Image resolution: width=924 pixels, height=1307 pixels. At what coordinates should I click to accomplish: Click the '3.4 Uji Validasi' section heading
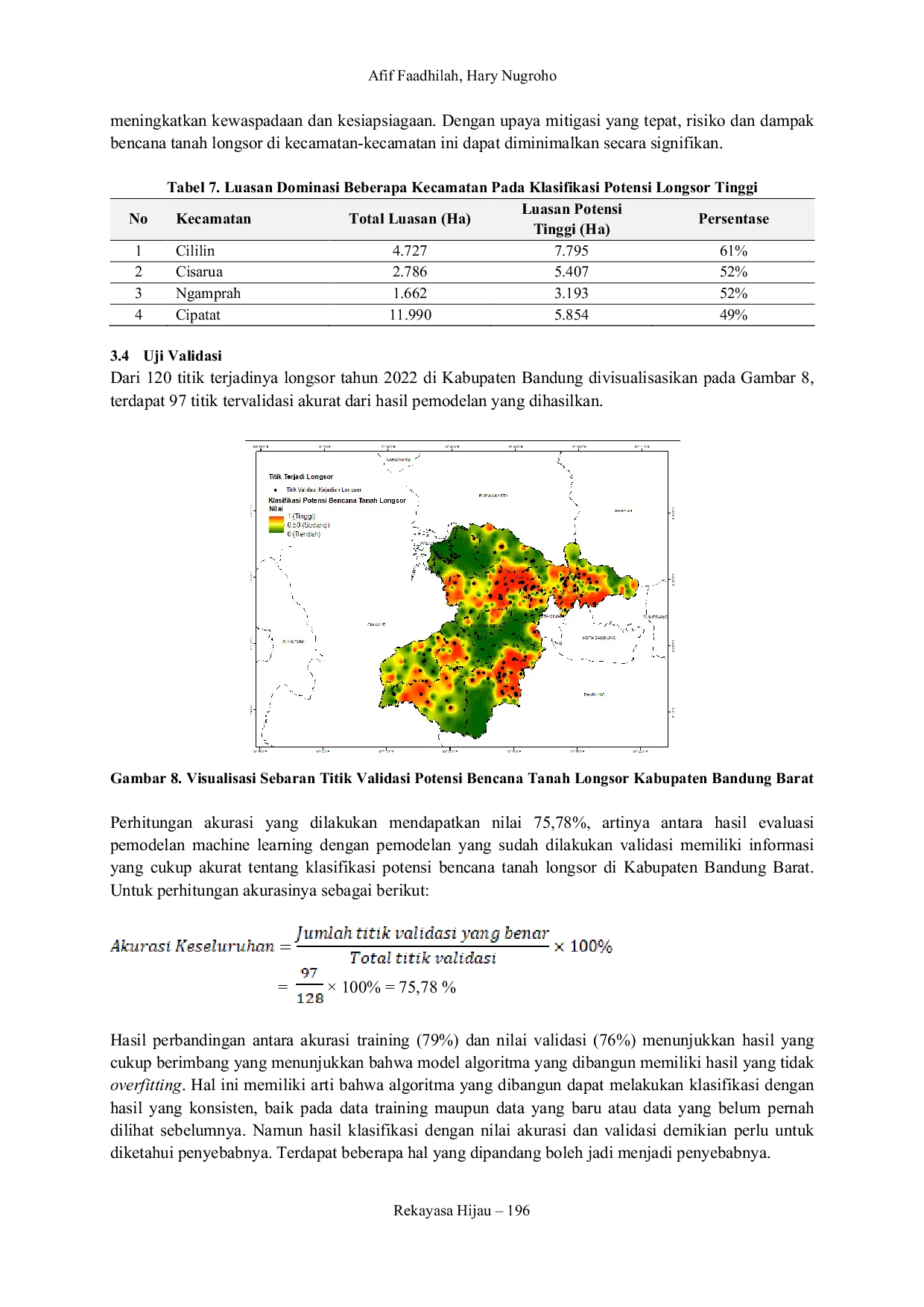click(166, 356)
